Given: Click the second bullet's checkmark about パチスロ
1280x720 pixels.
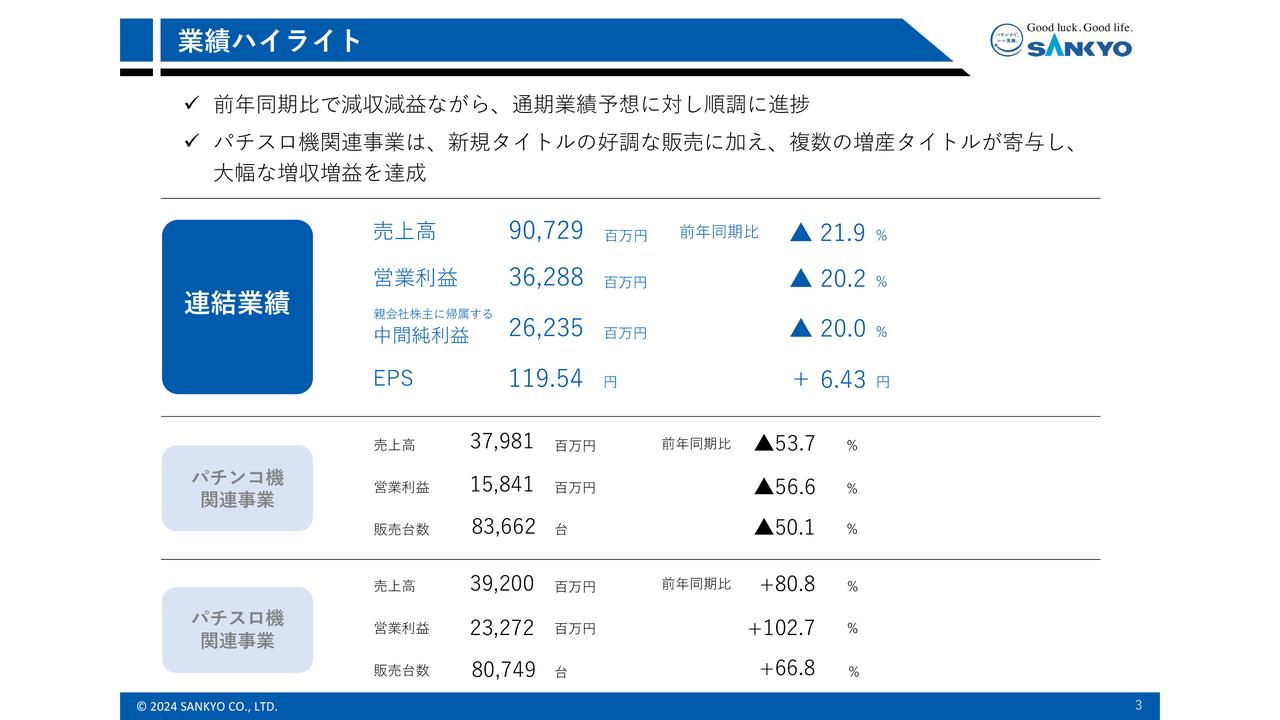Looking at the screenshot, I should (192, 141).
